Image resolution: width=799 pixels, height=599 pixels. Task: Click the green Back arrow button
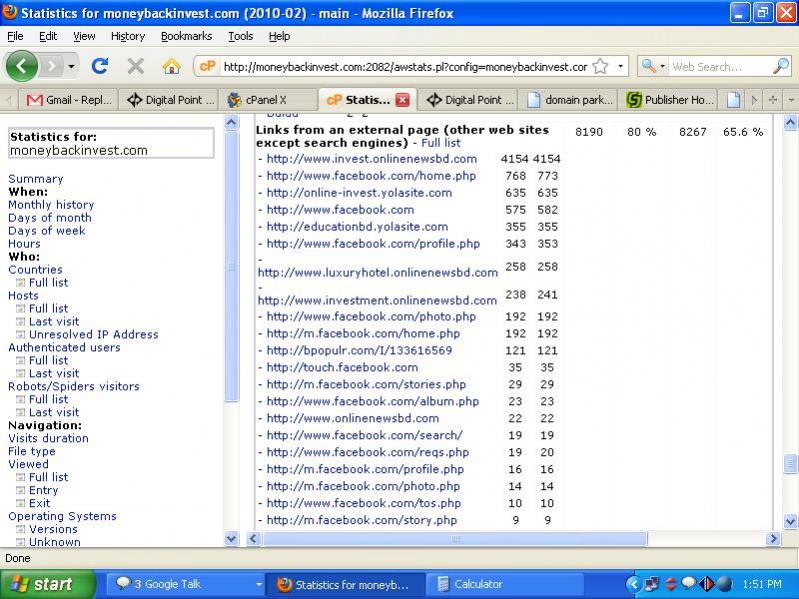pos(22,66)
